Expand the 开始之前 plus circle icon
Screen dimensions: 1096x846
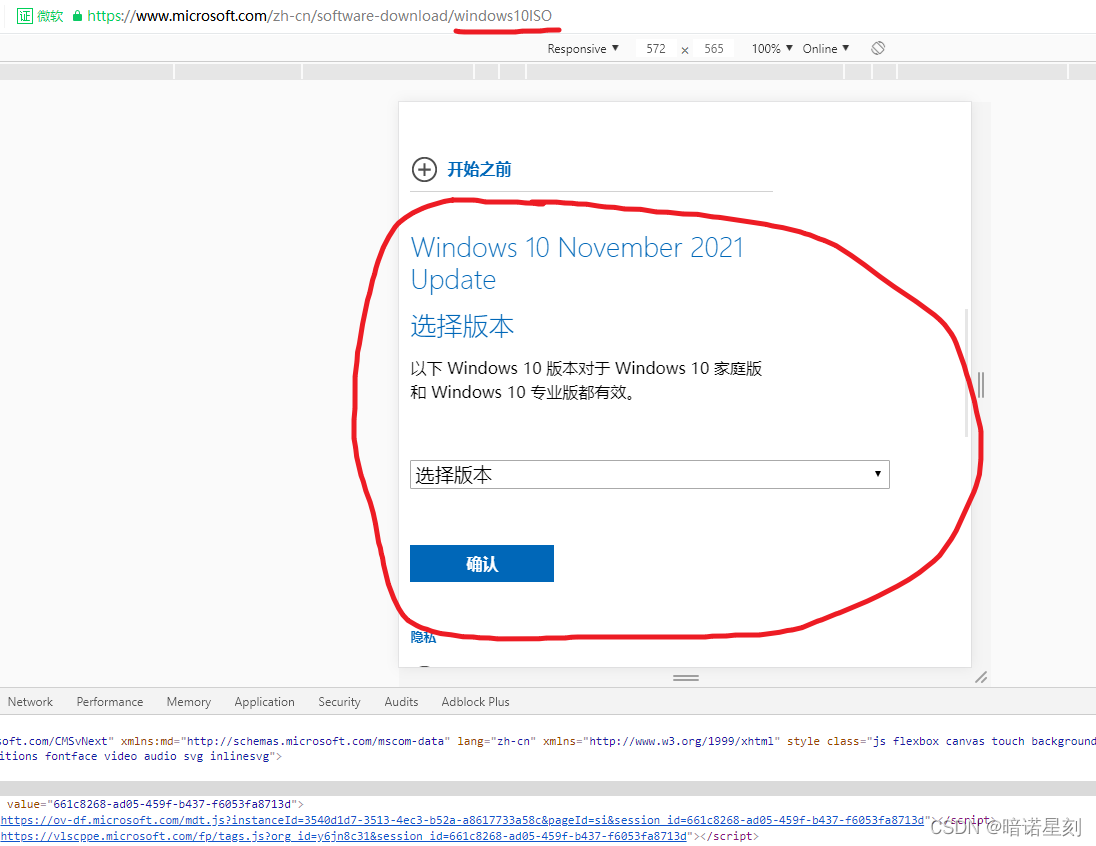(424, 169)
